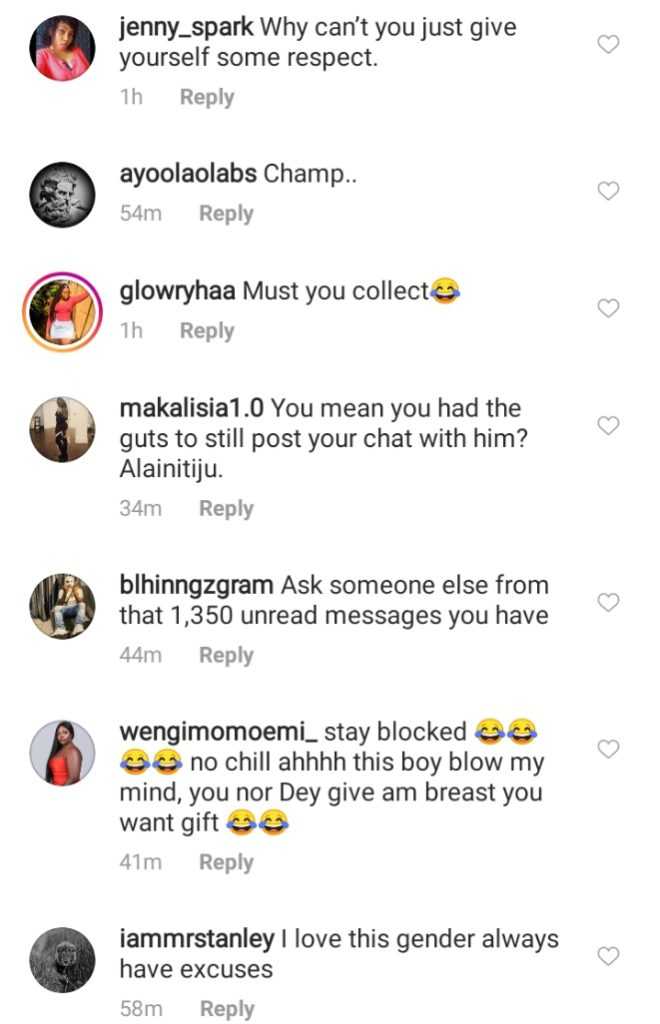Reply to ayoolaolabs' comment

pyautogui.click(x=226, y=214)
